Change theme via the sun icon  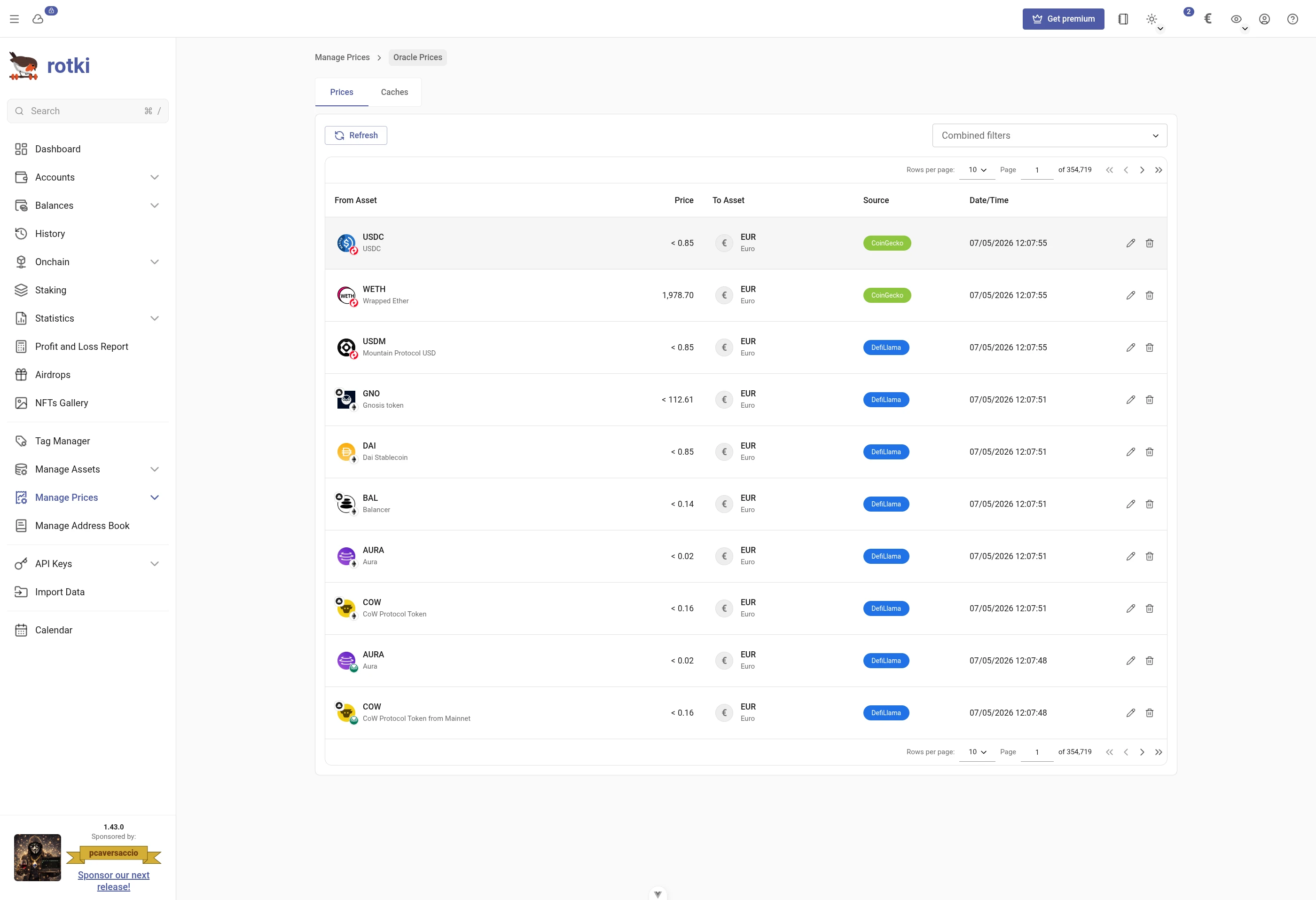(x=1151, y=19)
